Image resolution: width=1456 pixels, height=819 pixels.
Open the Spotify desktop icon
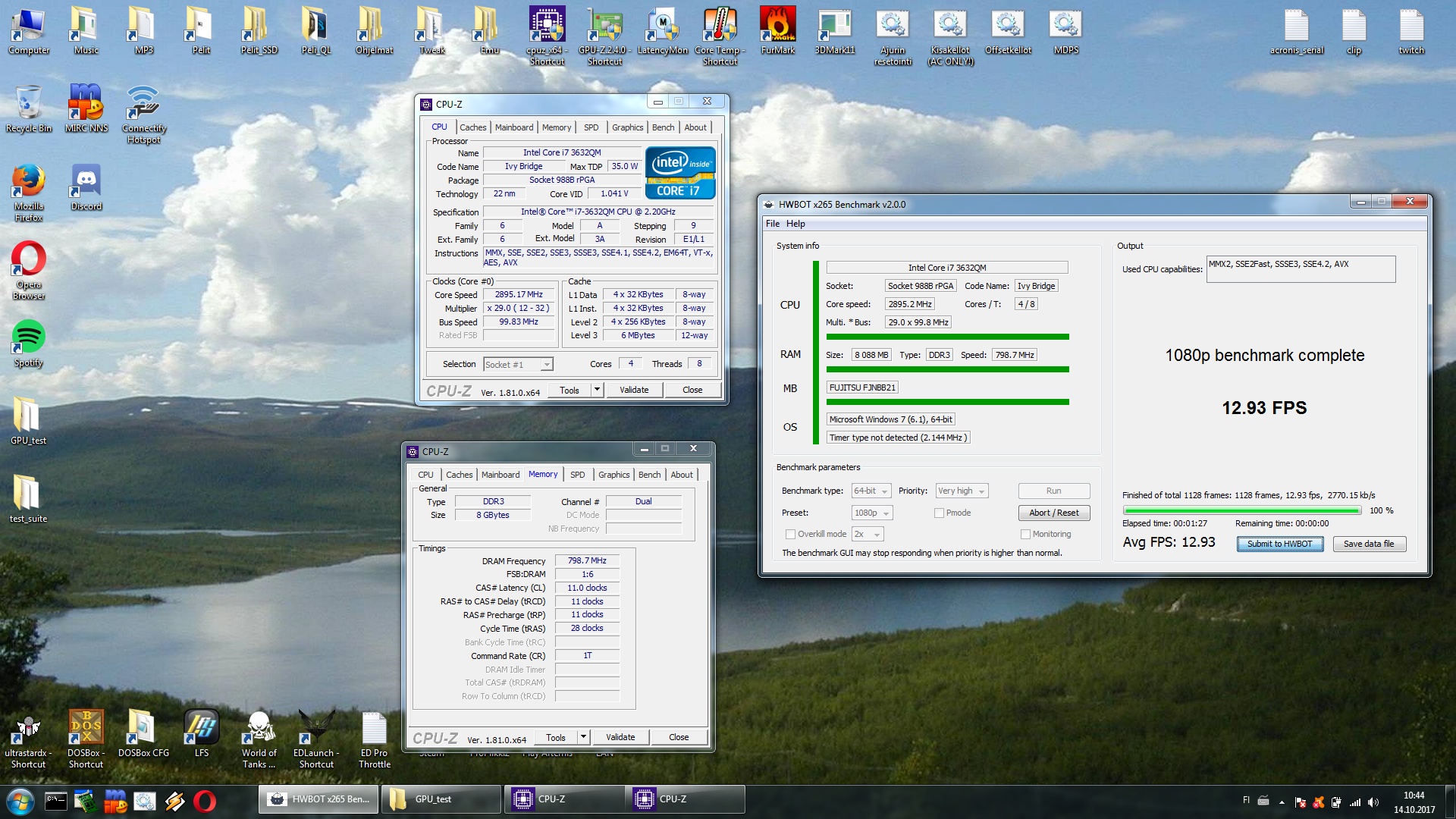tap(29, 344)
